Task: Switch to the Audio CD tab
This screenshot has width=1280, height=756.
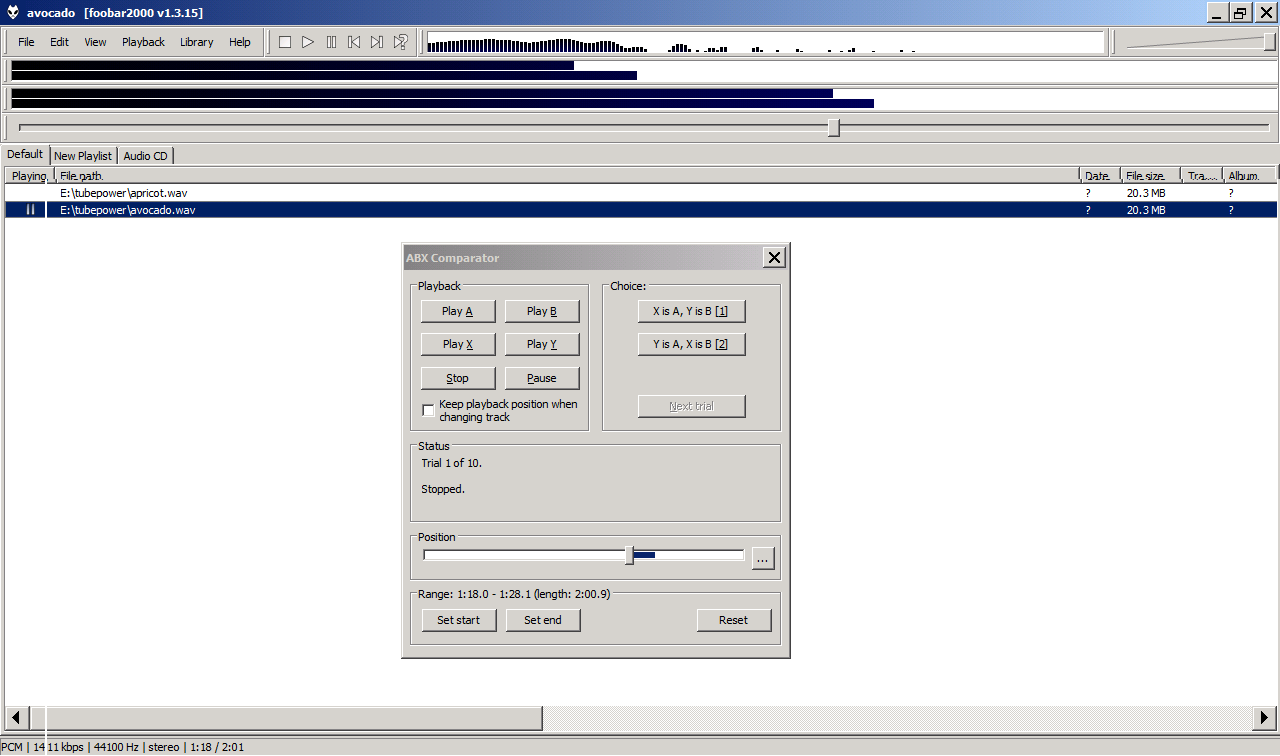Action: [146, 156]
